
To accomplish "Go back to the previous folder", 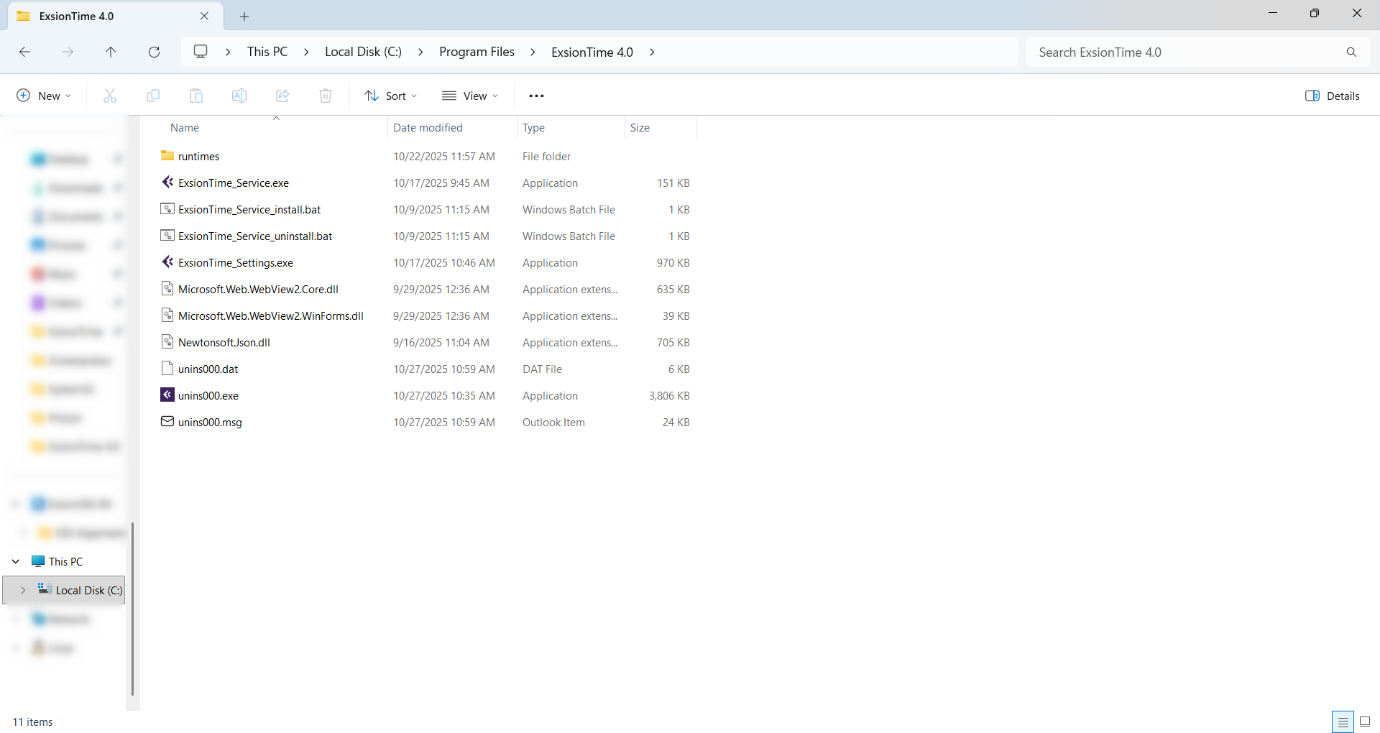I will (x=25, y=52).
